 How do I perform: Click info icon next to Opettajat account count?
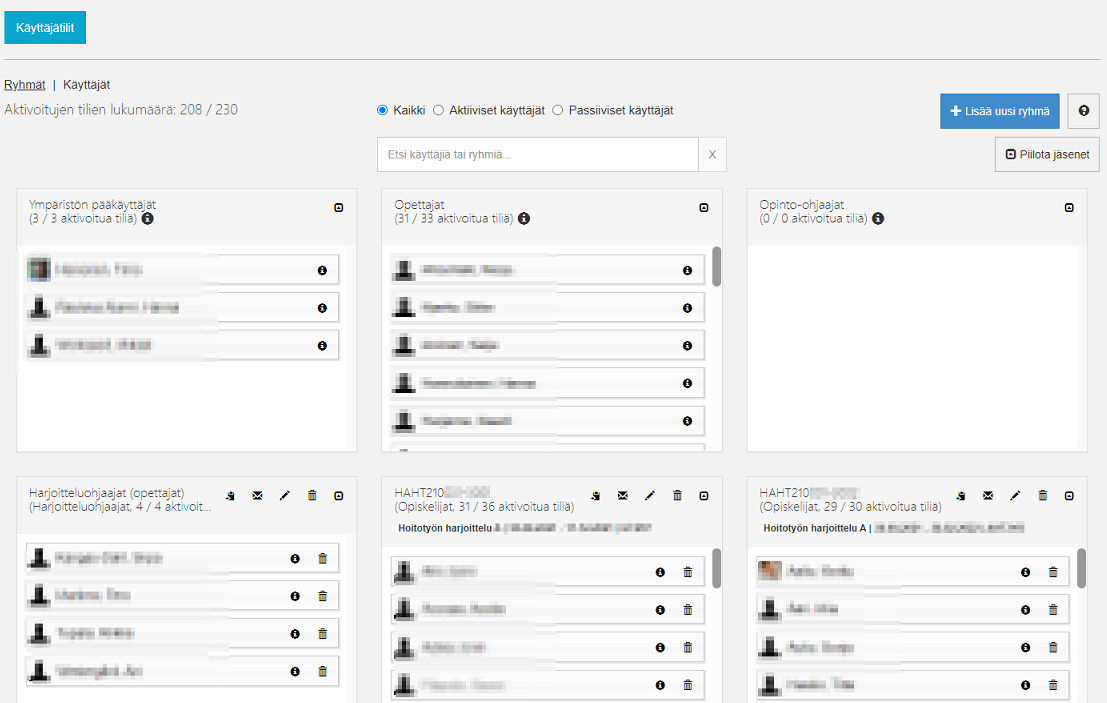pyautogui.click(x=524, y=218)
